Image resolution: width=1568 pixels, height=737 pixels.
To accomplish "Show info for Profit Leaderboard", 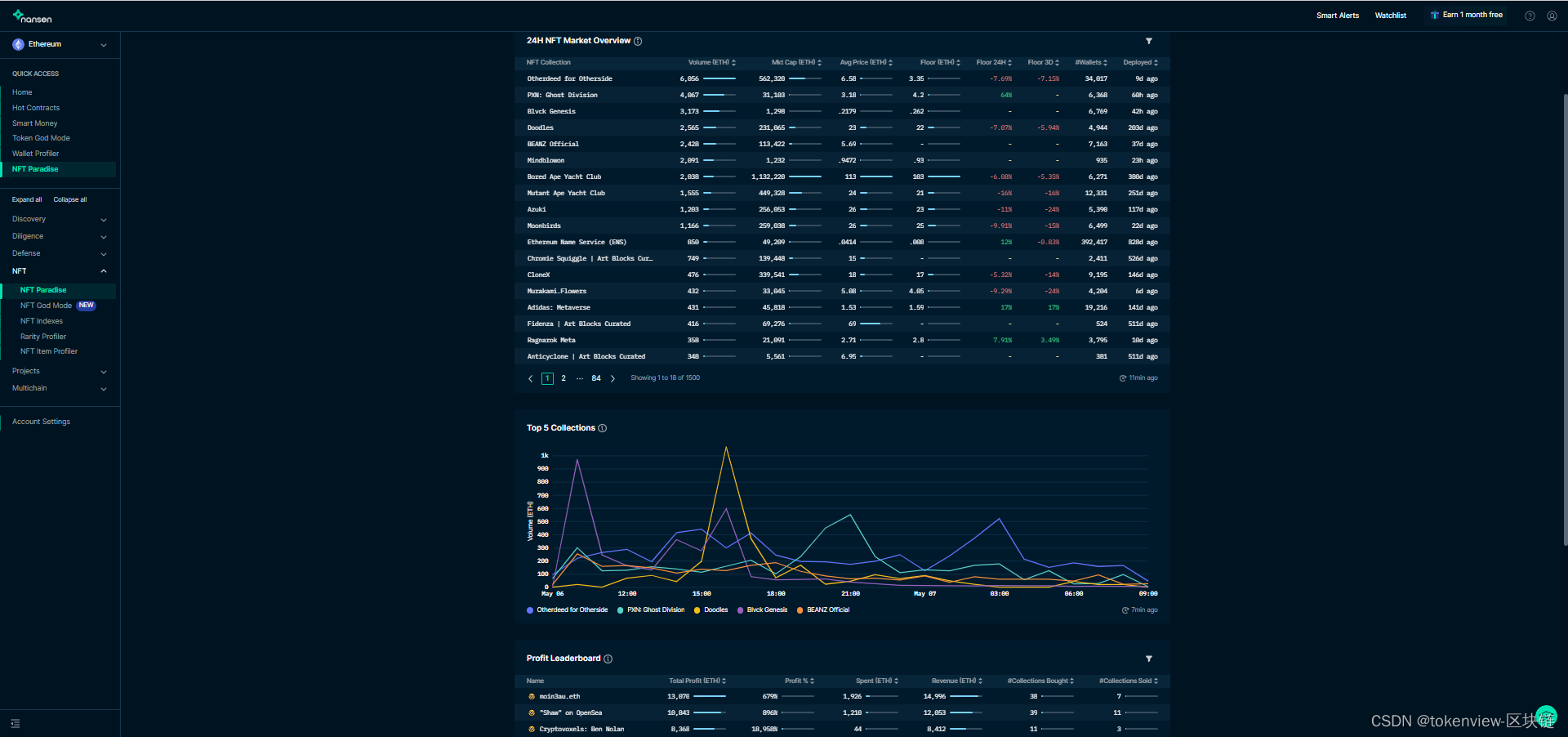I will 608,659.
